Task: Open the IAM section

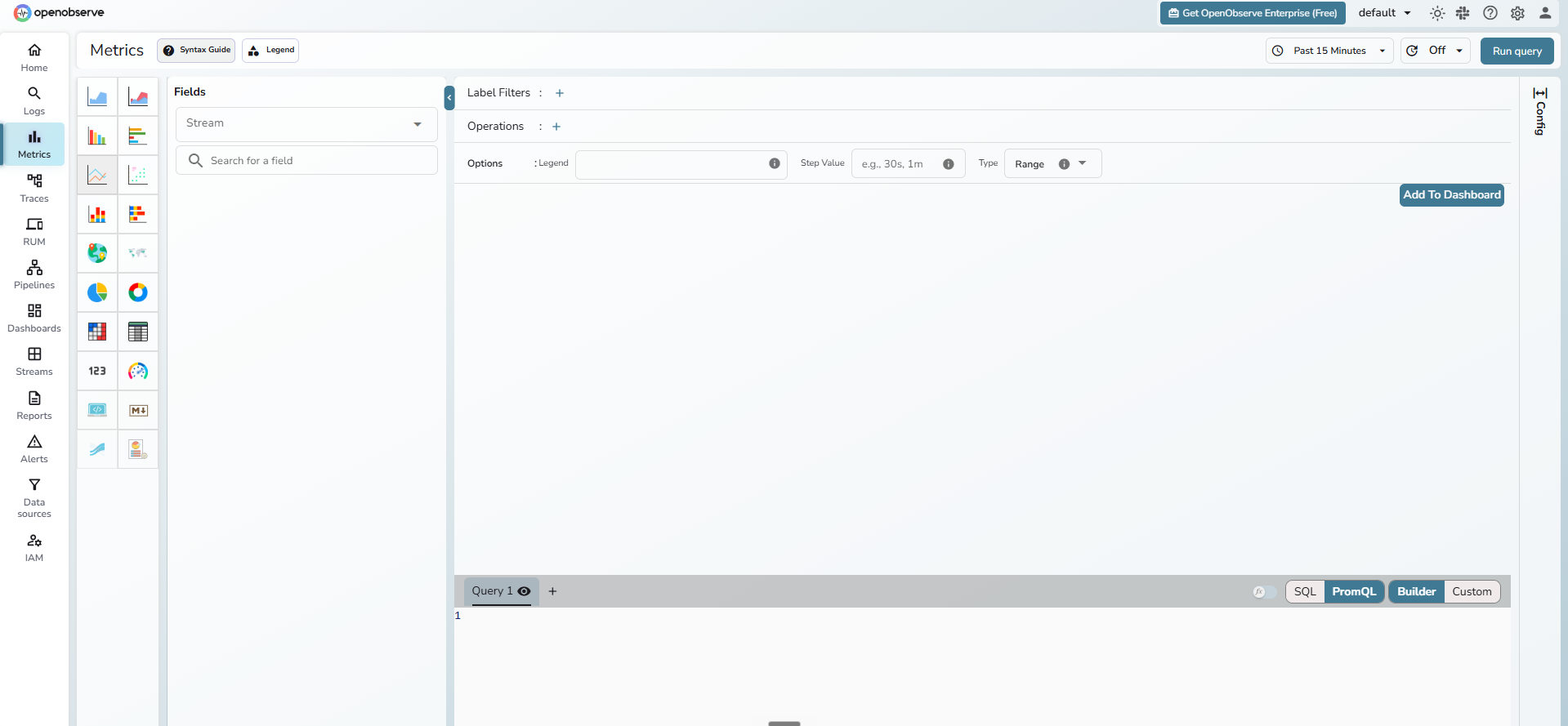Action: (x=34, y=548)
